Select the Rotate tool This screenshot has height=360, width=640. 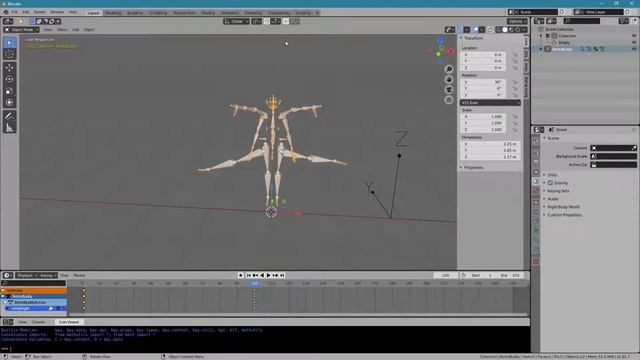pyautogui.click(x=10, y=79)
